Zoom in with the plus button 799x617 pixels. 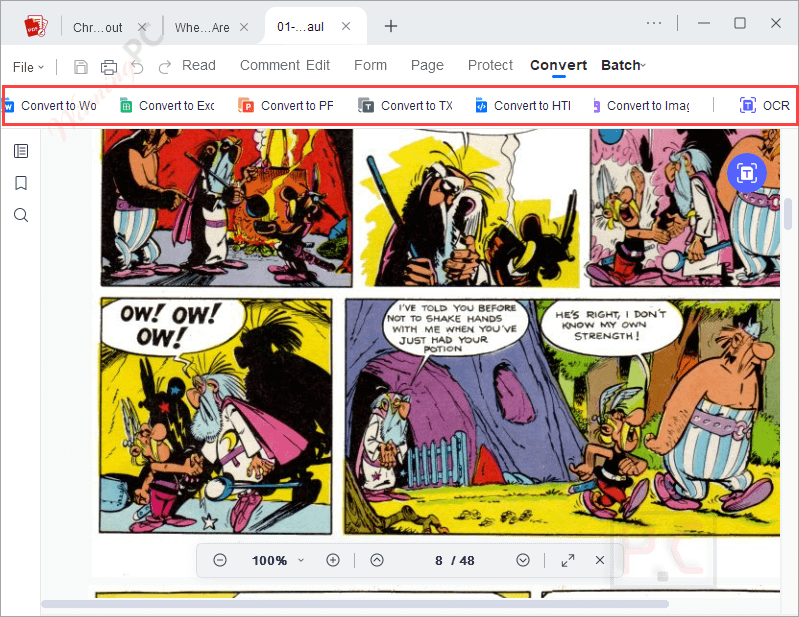tap(333, 560)
